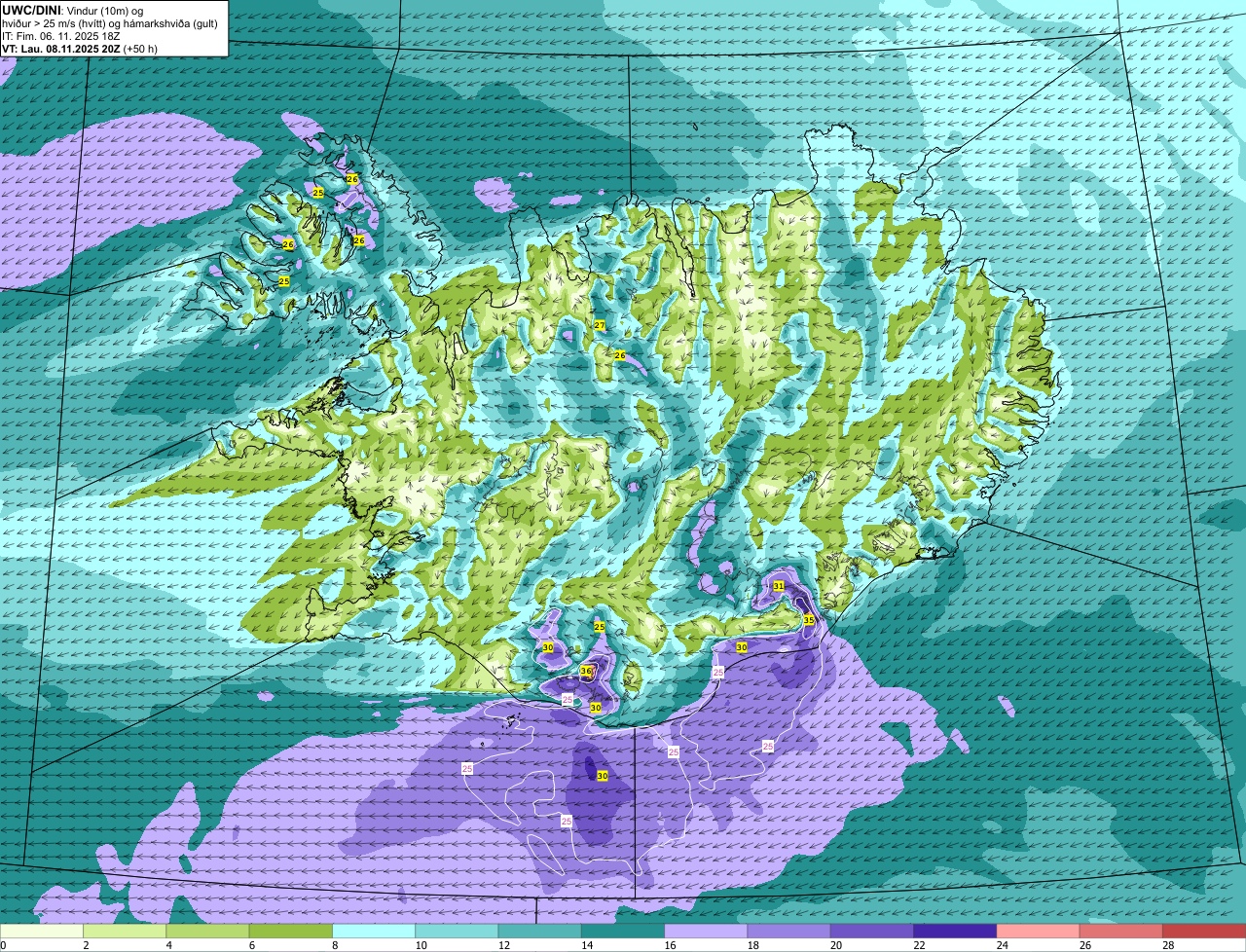Click the light pink 24–26 m/s legend swatch
Image resolution: width=1246 pixels, height=952 pixels.
point(1039,931)
